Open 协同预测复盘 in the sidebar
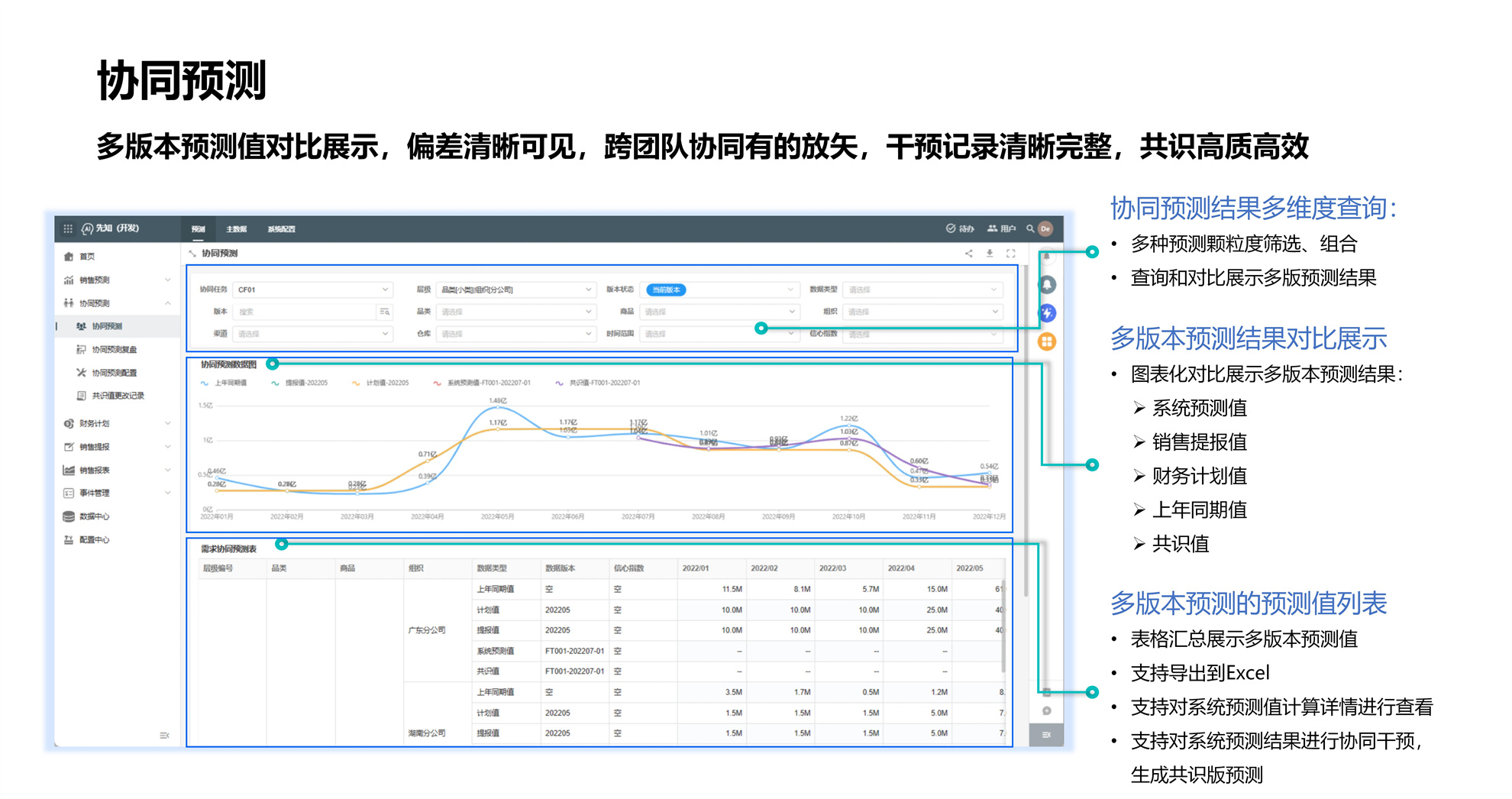The image size is (1512, 799). [x=114, y=350]
